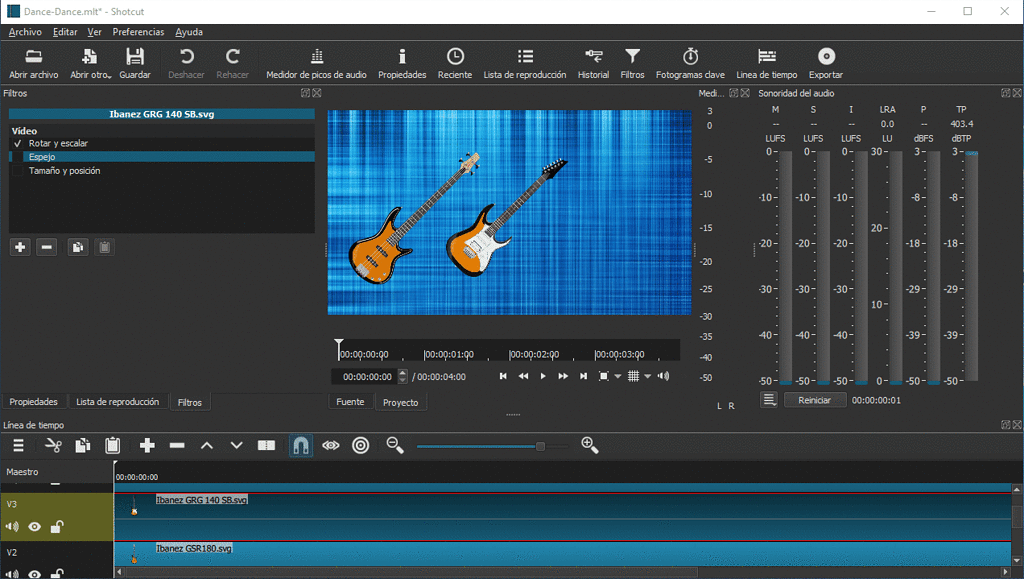Enable the Tamaño y posición filter checkbox
This screenshot has height=579, width=1024.
point(18,171)
